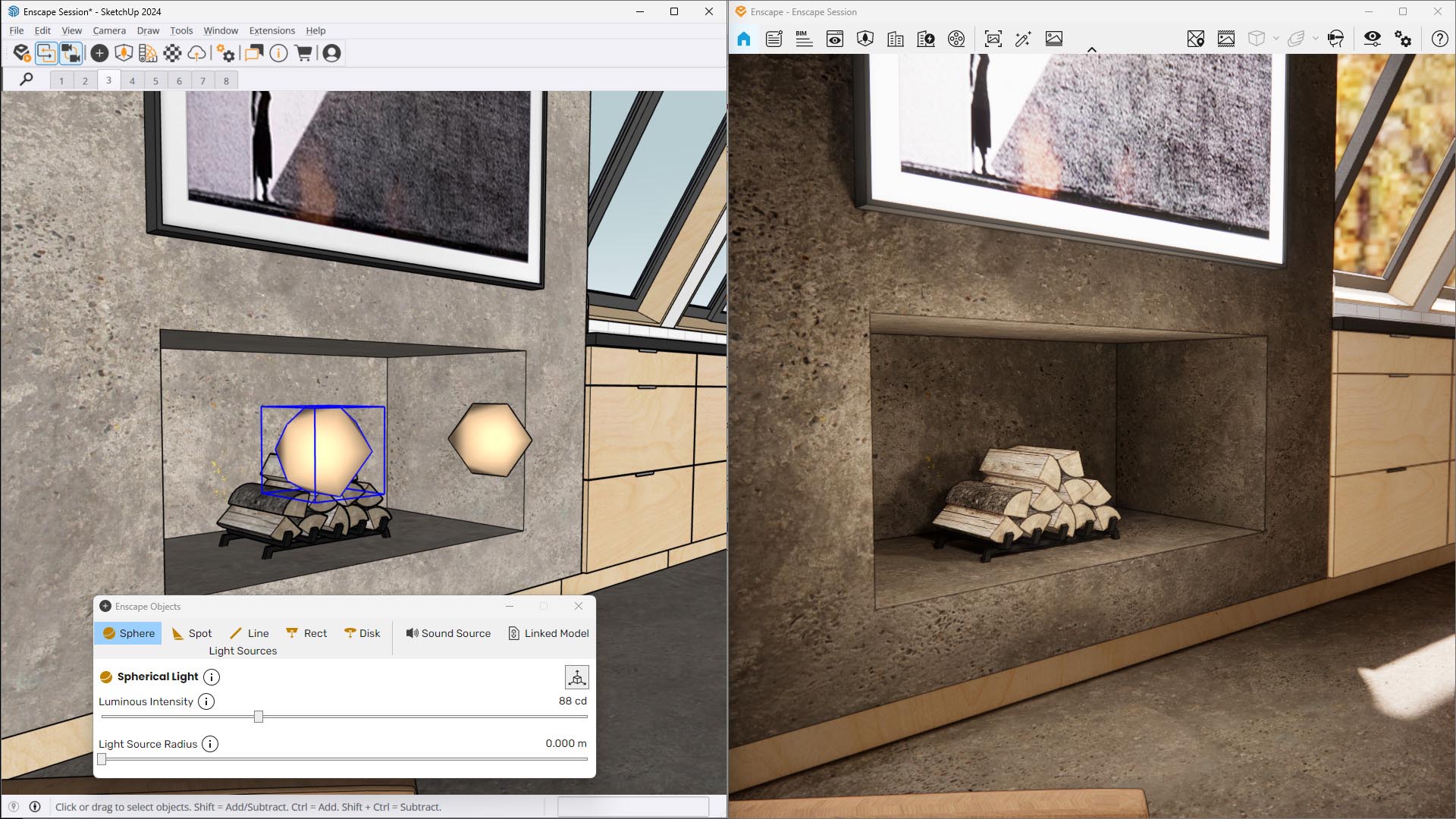
Task: Click the Linked Model button
Action: coord(548,633)
